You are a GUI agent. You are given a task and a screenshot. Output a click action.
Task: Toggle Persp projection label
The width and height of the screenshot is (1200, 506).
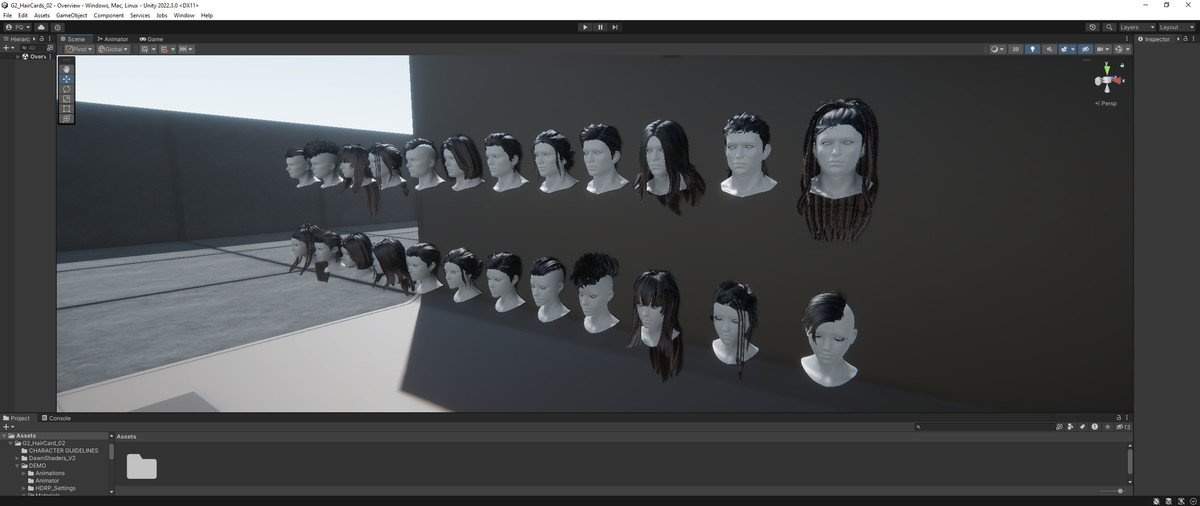pos(1107,103)
